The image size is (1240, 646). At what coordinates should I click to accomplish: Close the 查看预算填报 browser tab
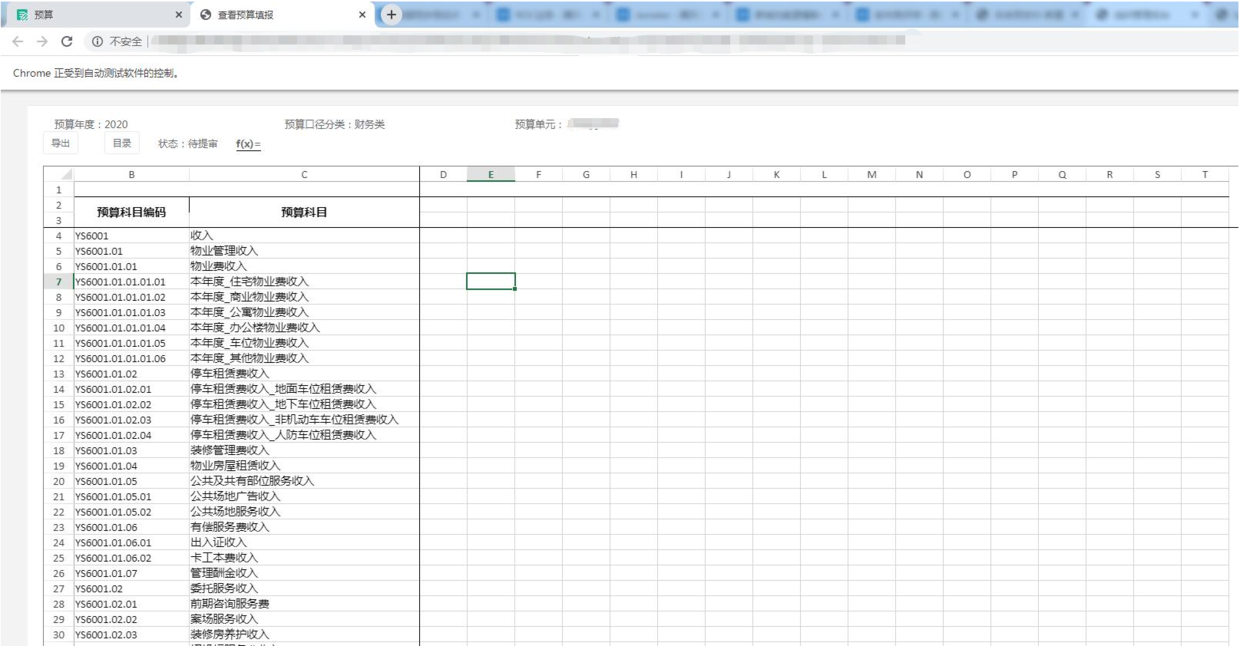tap(362, 15)
